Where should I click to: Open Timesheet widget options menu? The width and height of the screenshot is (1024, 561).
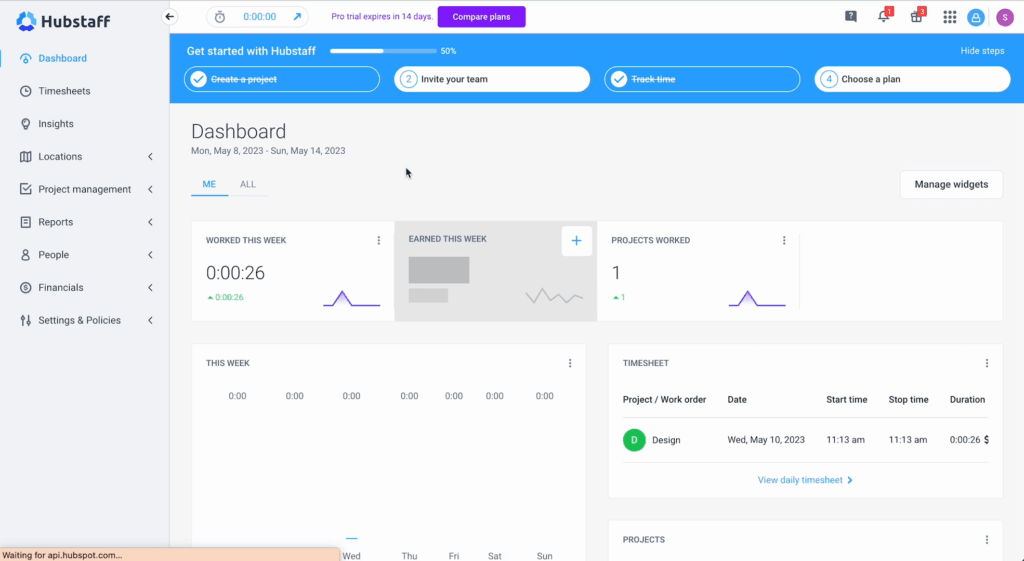coord(987,363)
